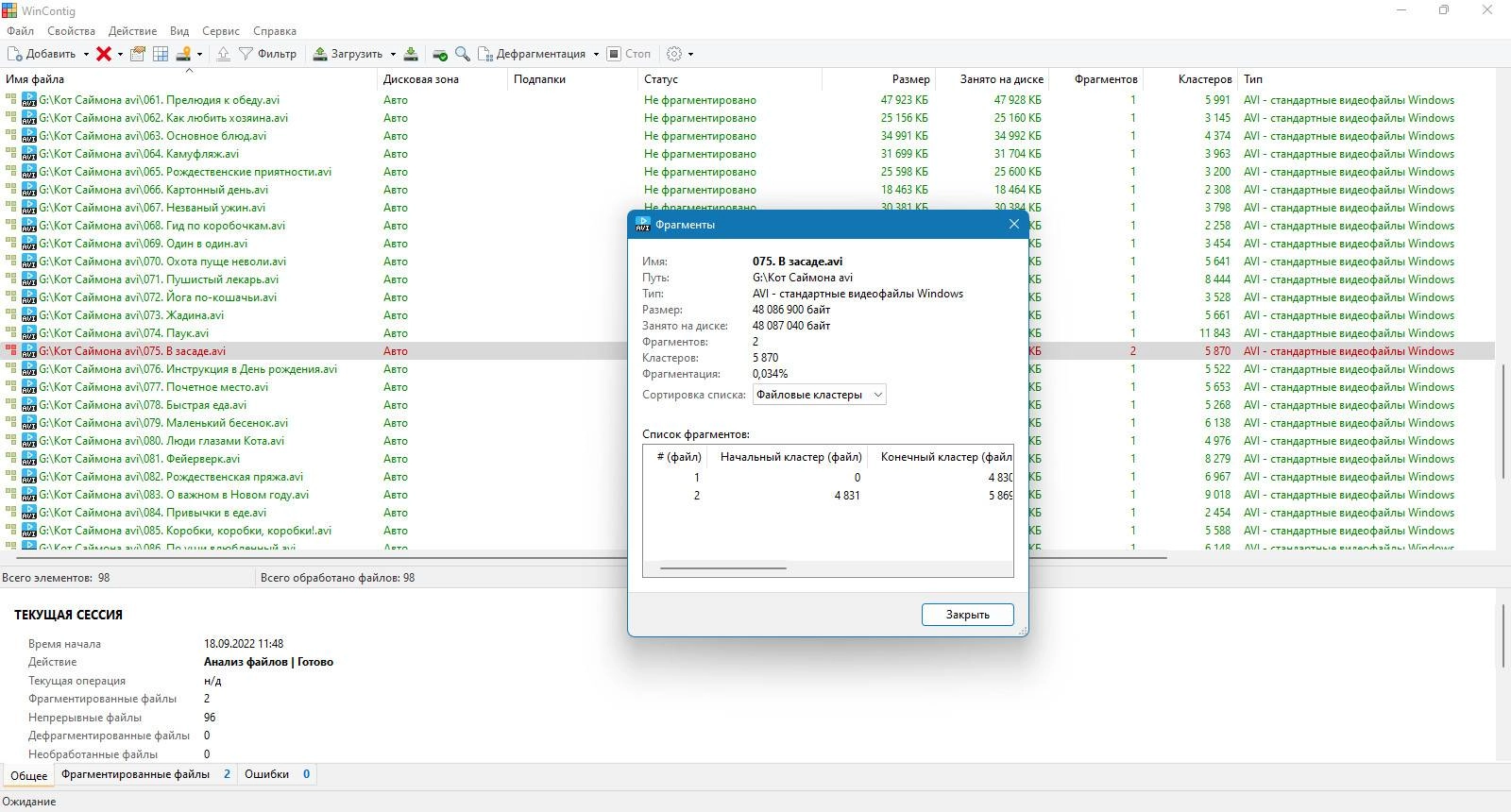Click the magnifier analyze icon
Viewport: 1511px width, 812px height.
pos(463,54)
